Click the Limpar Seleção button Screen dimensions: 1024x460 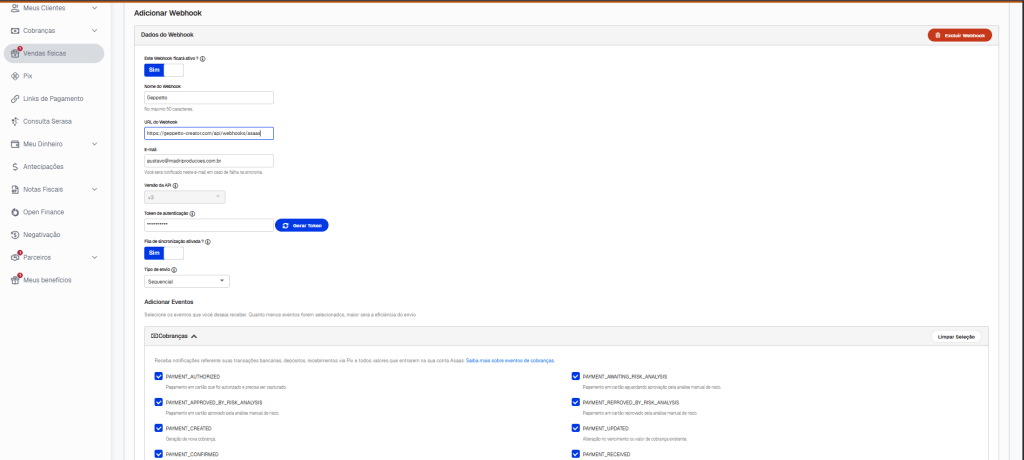point(956,337)
